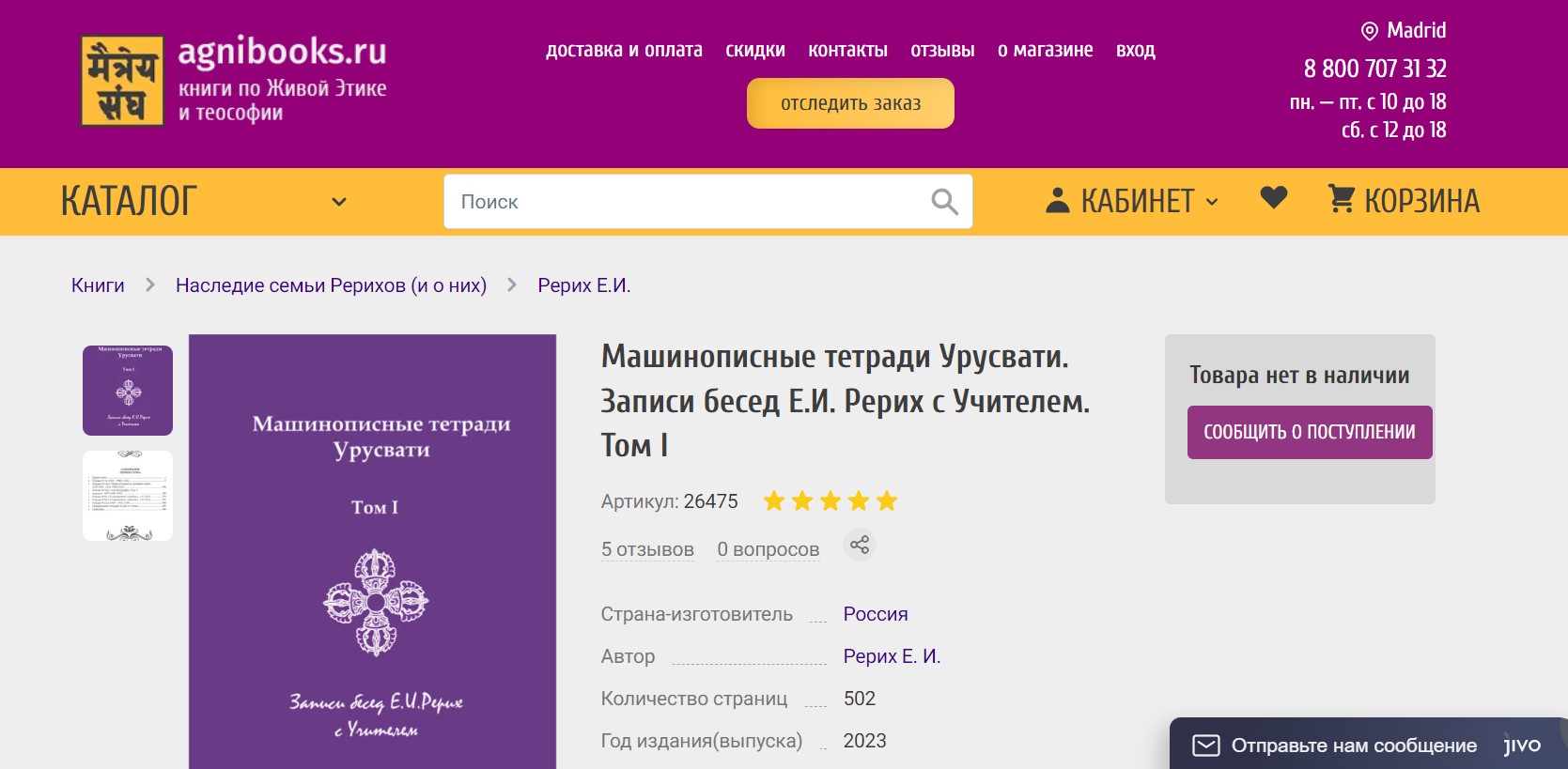Open the доставка и оплата menu item
This screenshot has width=1568, height=769.
(x=624, y=50)
